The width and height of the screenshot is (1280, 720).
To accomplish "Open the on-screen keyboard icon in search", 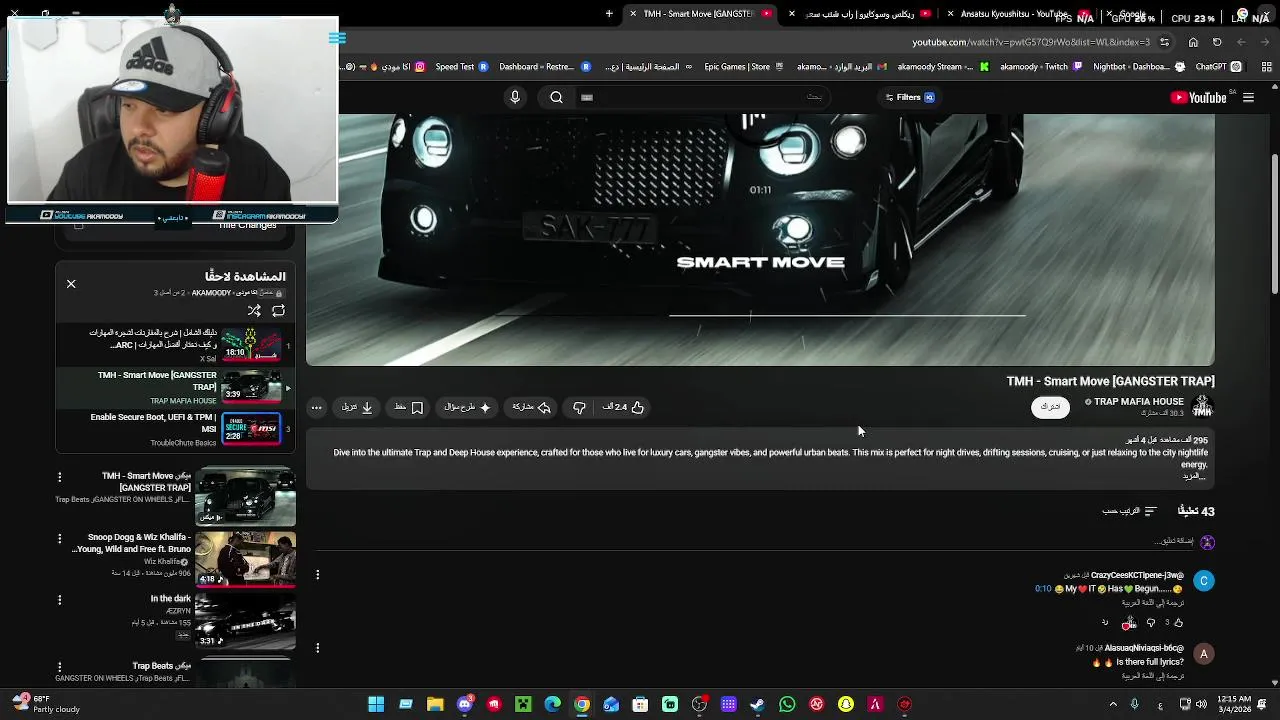I will pos(587,97).
